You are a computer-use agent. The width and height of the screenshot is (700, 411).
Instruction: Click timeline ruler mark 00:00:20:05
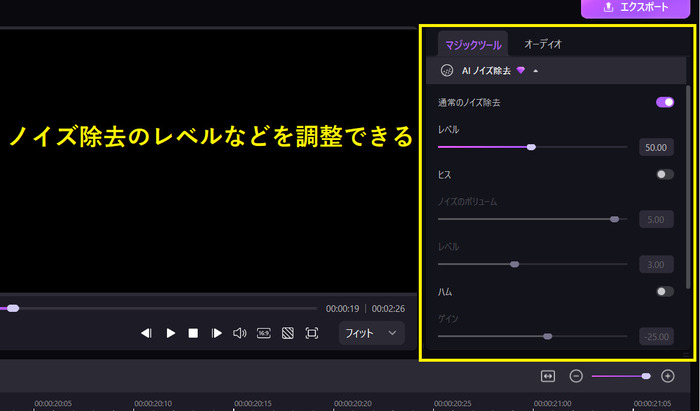point(53,403)
